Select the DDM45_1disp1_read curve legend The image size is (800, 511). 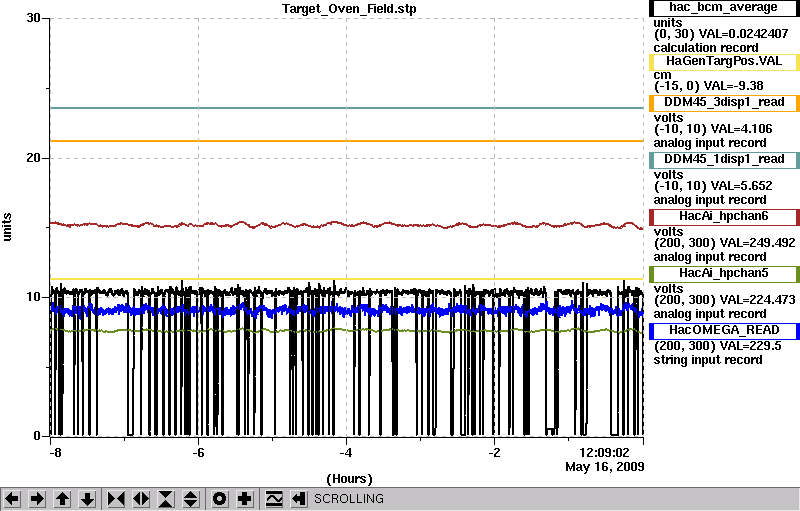coord(723,160)
